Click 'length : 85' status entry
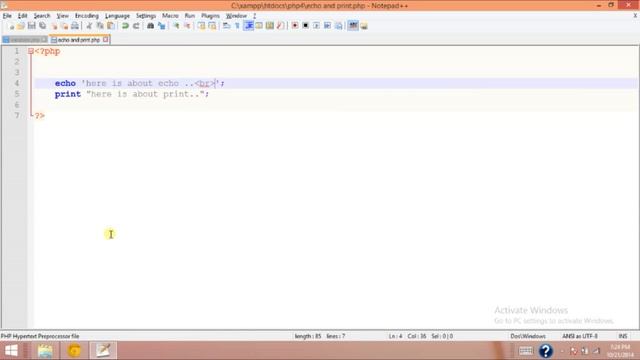Image resolution: width=640 pixels, height=360 pixels. click(x=308, y=336)
